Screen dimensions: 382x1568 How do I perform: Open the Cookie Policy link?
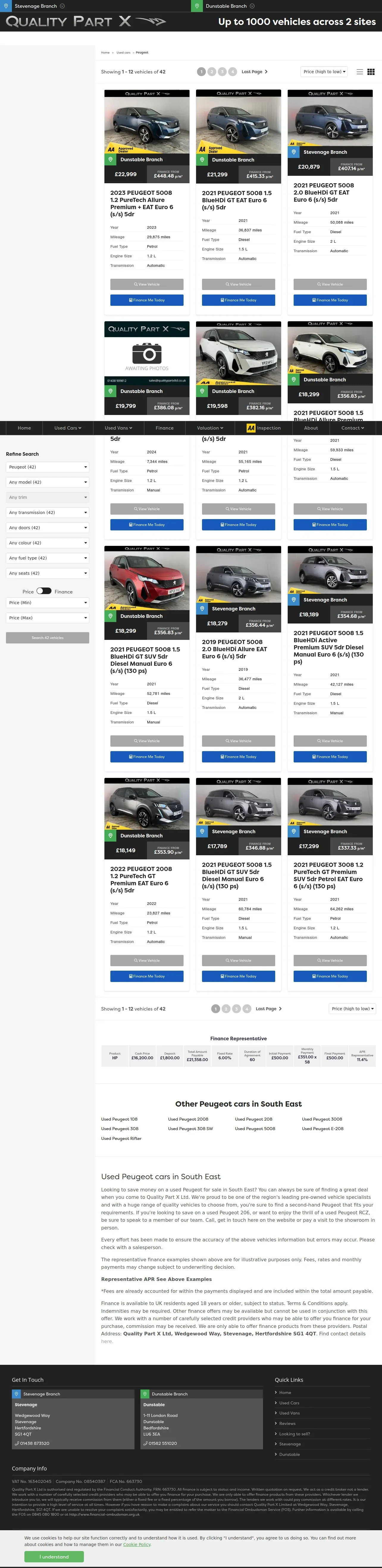tap(137, 1544)
